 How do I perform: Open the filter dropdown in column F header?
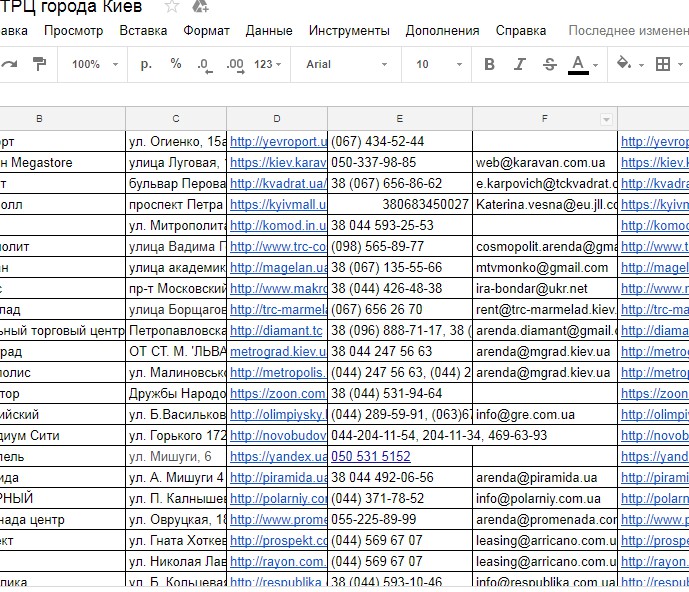pyautogui.click(x=606, y=119)
